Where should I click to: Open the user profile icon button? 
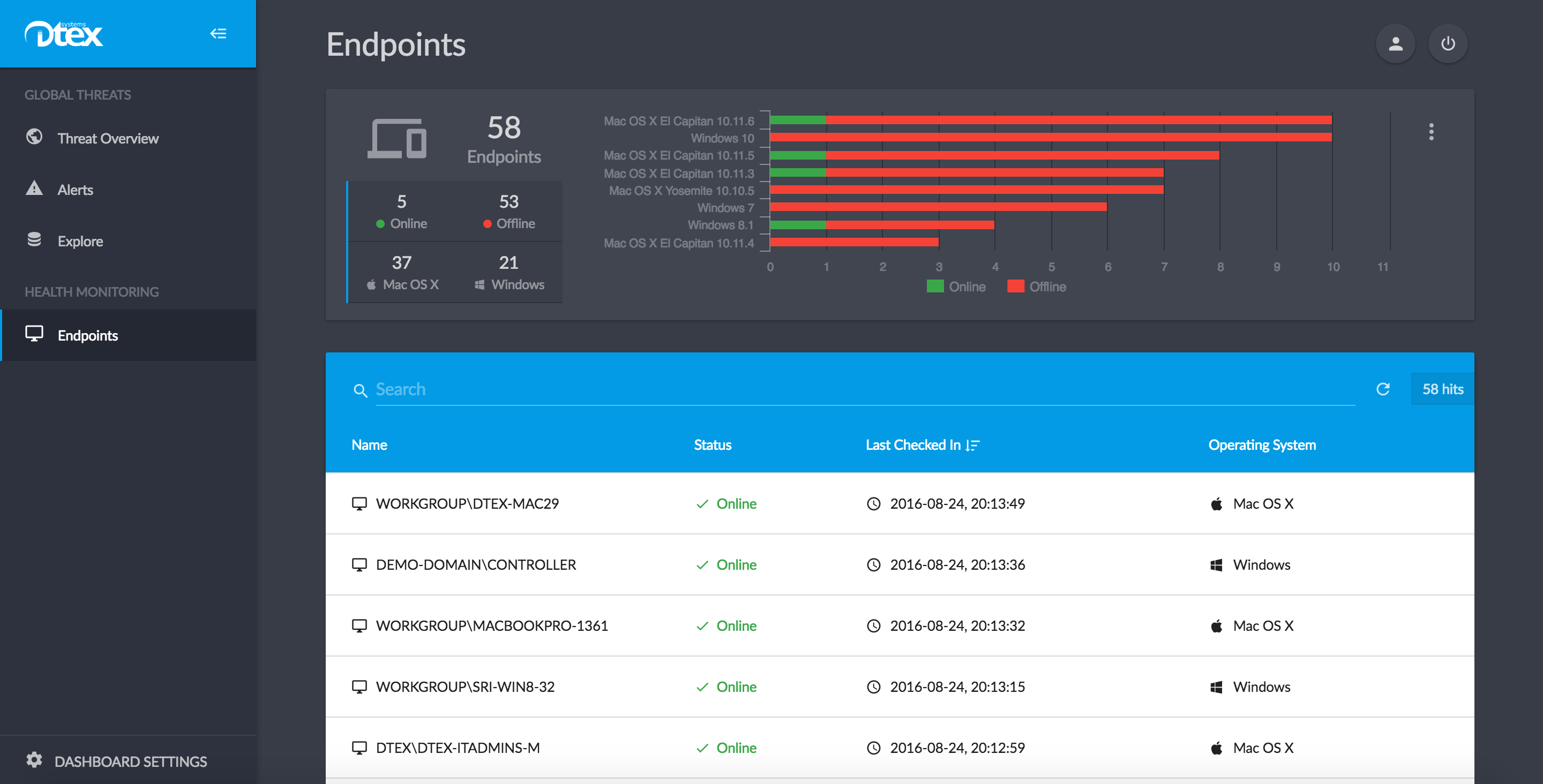point(1396,44)
